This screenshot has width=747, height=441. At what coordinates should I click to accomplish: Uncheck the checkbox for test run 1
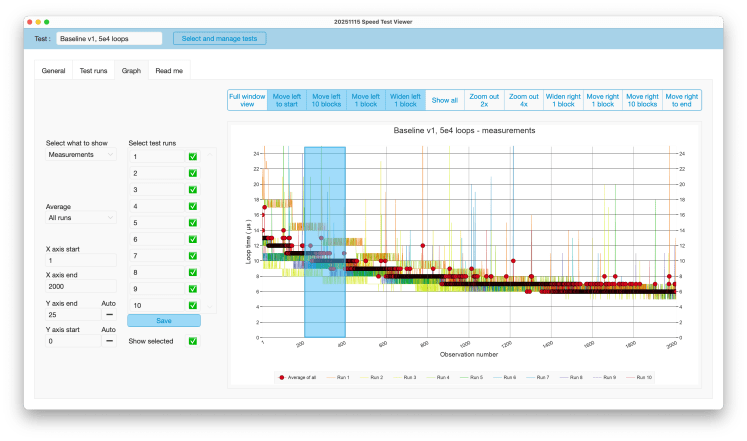click(193, 156)
